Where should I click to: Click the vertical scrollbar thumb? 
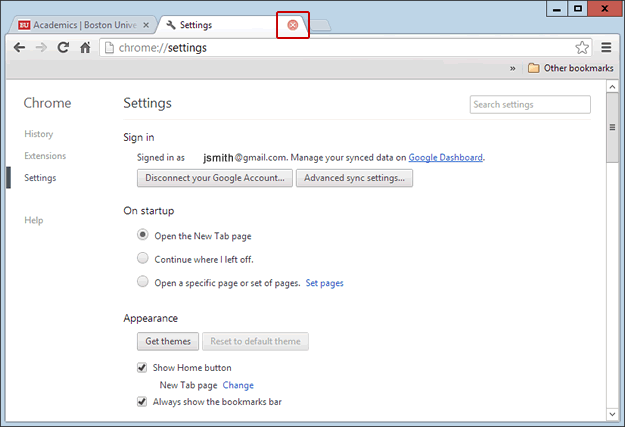(612, 128)
